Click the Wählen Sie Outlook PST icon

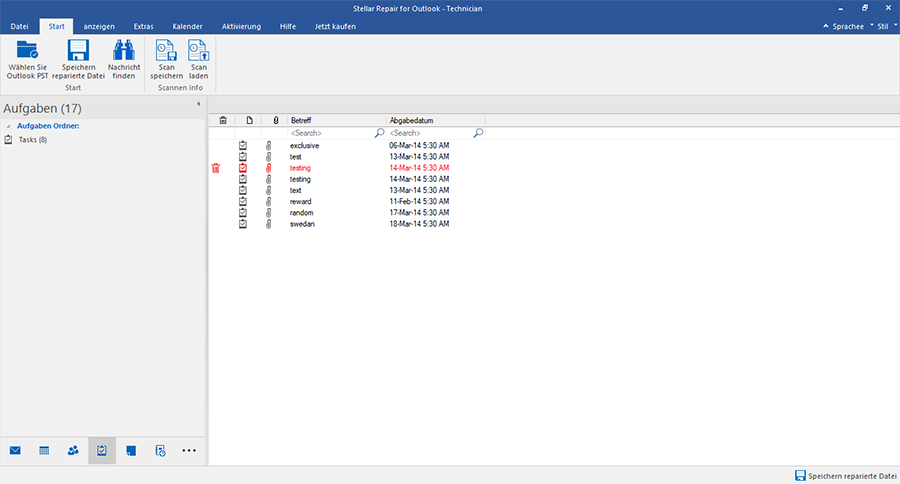[x=28, y=52]
